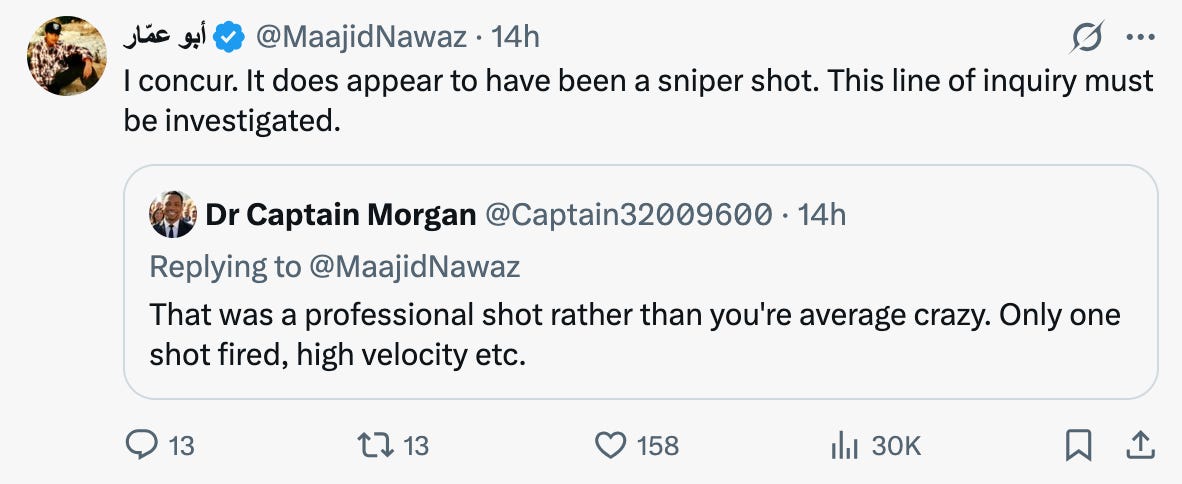Viewport: 1182px width, 484px height.
Task: Open the quoted tweet text body
Action: (x=635, y=333)
